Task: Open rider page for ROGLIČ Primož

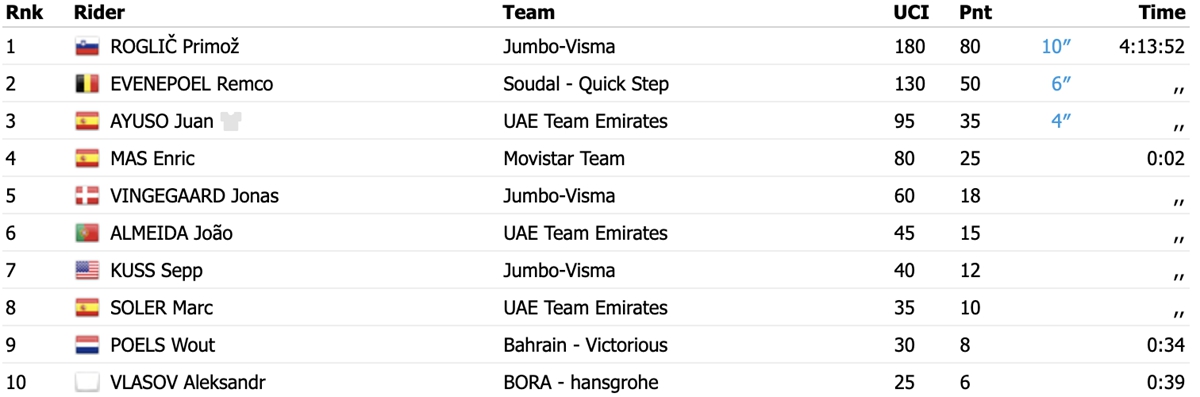Action: [x=175, y=47]
